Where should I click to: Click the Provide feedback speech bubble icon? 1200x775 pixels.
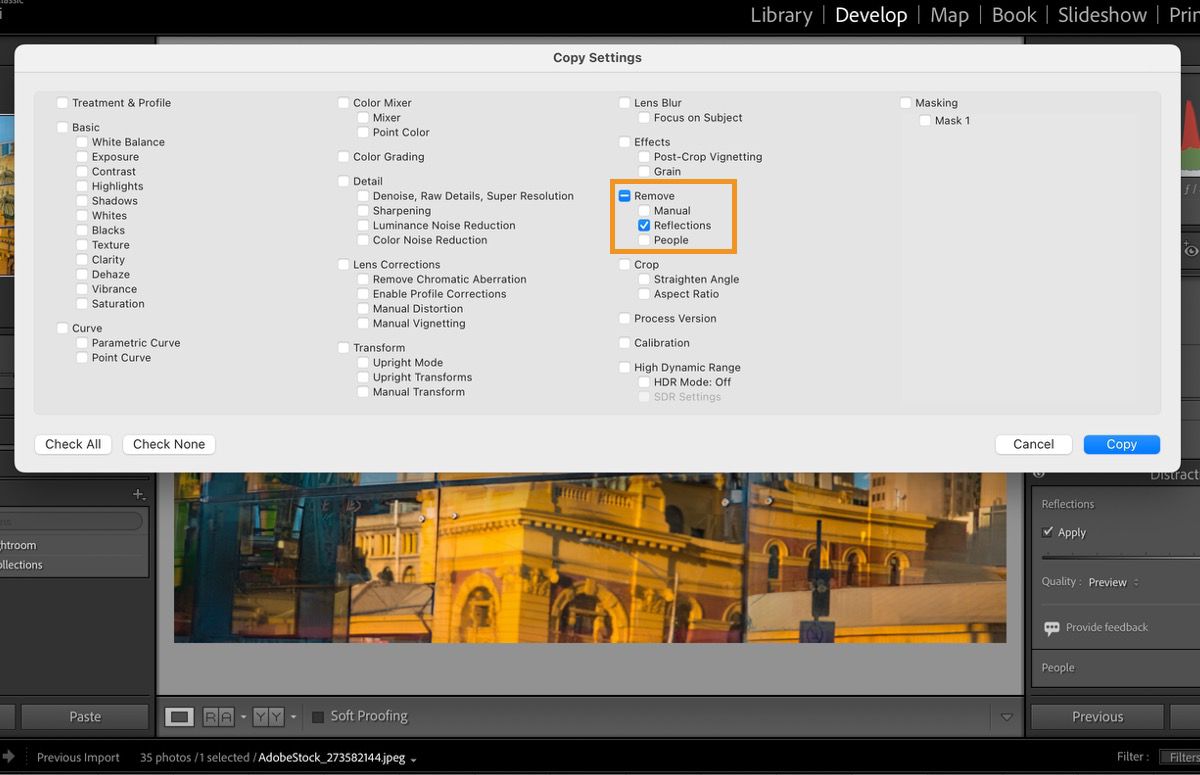tap(1051, 628)
